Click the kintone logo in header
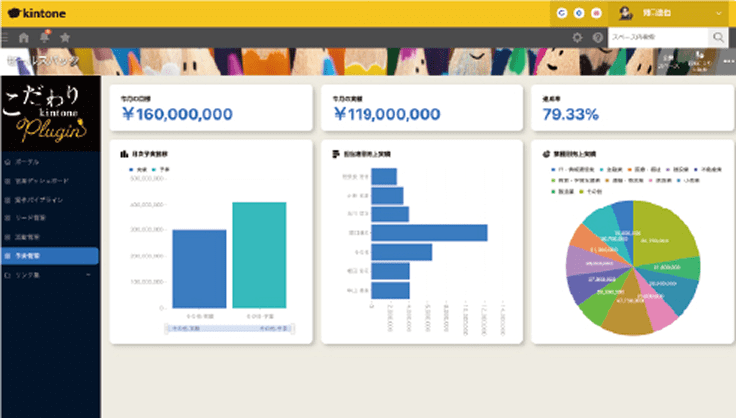The height and width of the screenshot is (418, 736). pyautogui.click(x=39, y=12)
